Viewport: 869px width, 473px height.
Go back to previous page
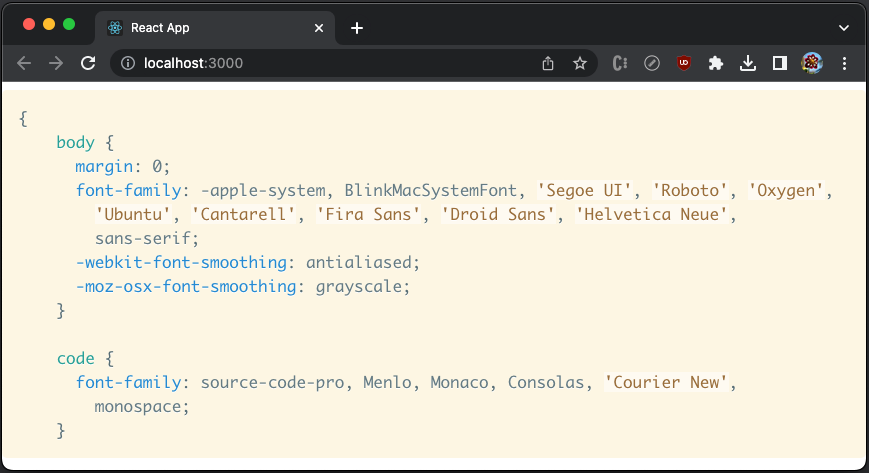coord(24,63)
